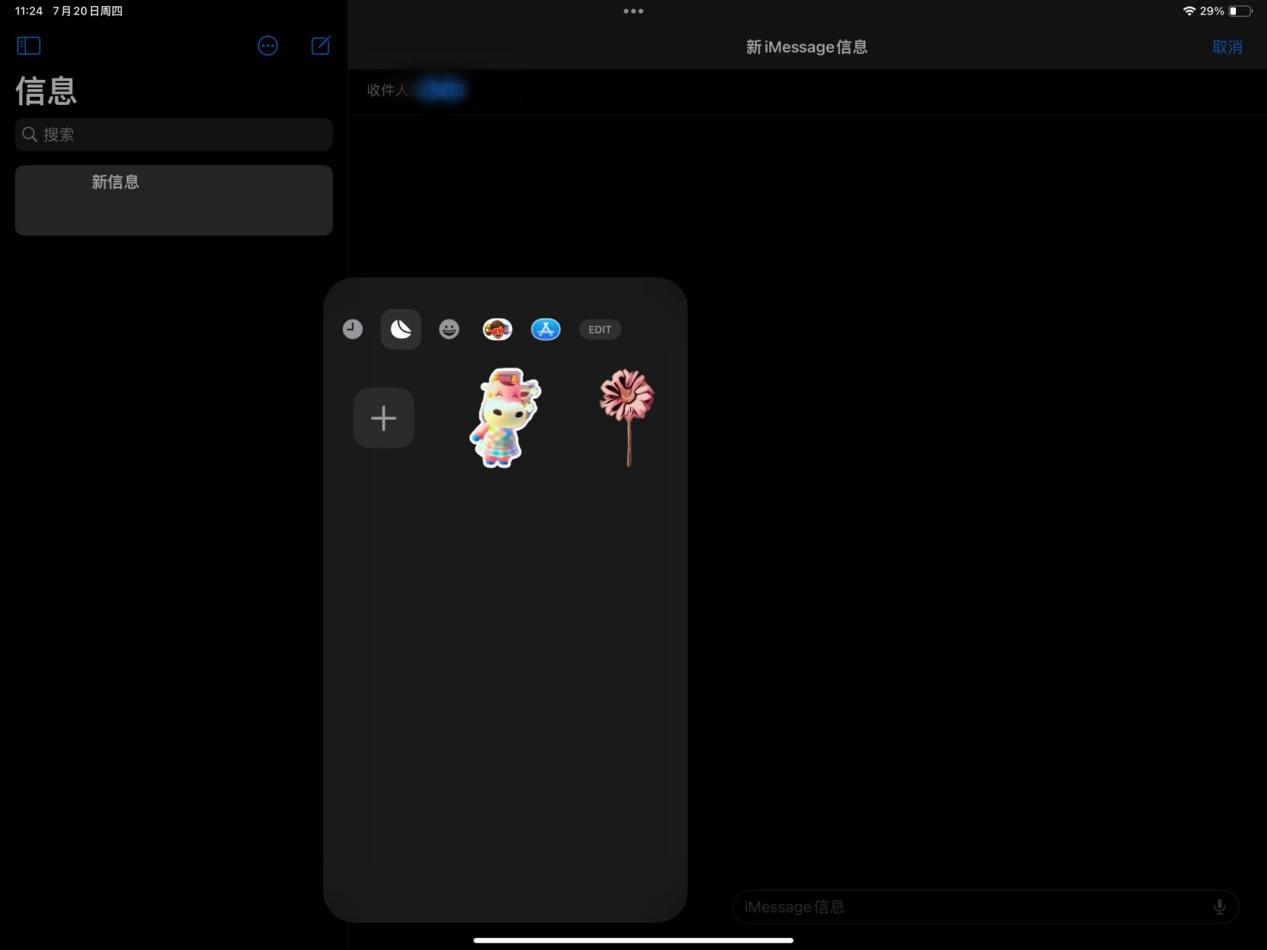1267x950 pixels.
Task: Select the Stickers panel icon
Action: pos(401,329)
